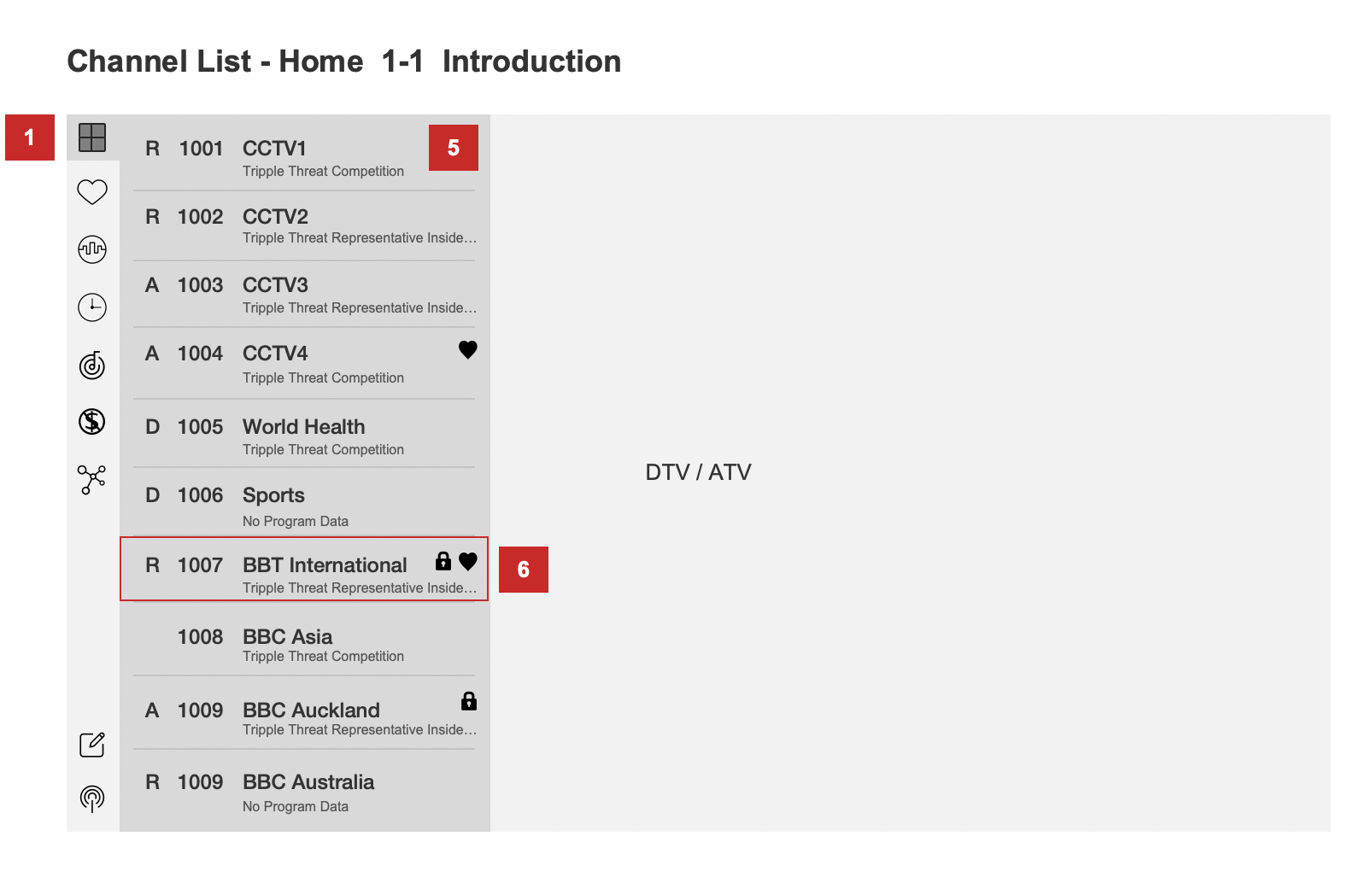
Task: Tune to channel 1006 Sports
Action: (304, 506)
